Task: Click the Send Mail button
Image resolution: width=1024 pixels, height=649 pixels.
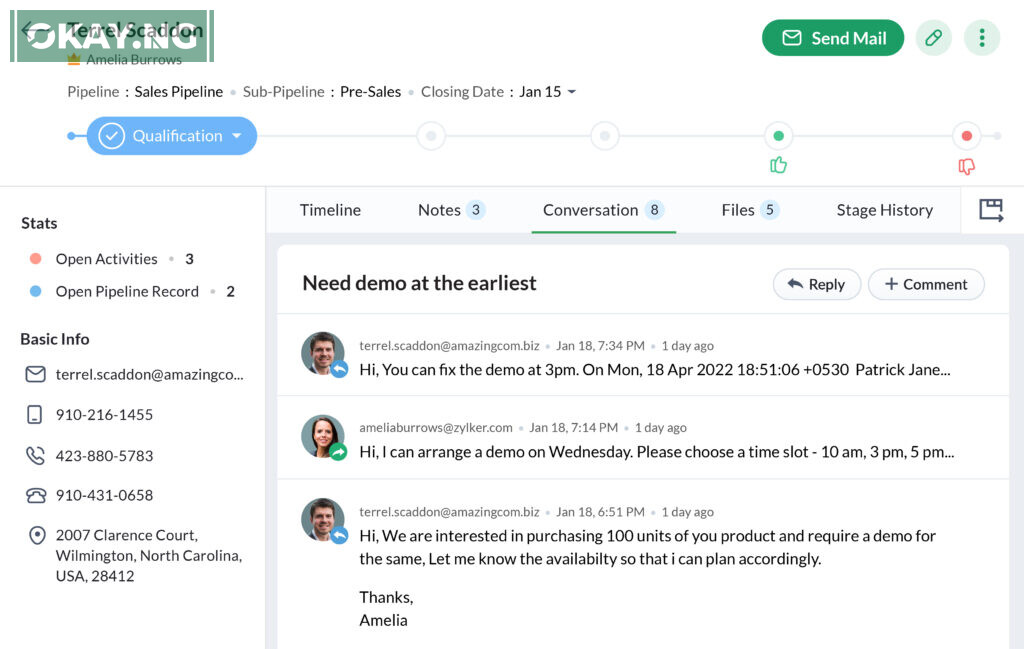Action: point(832,38)
